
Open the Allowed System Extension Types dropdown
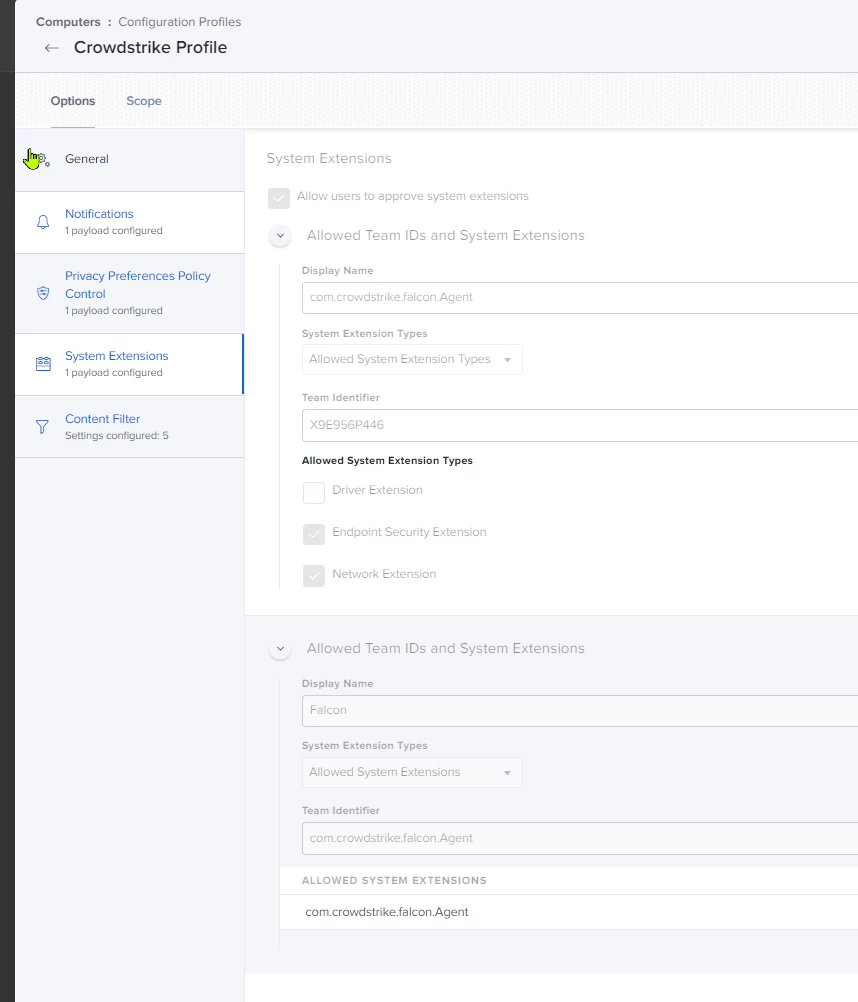(412, 359)
